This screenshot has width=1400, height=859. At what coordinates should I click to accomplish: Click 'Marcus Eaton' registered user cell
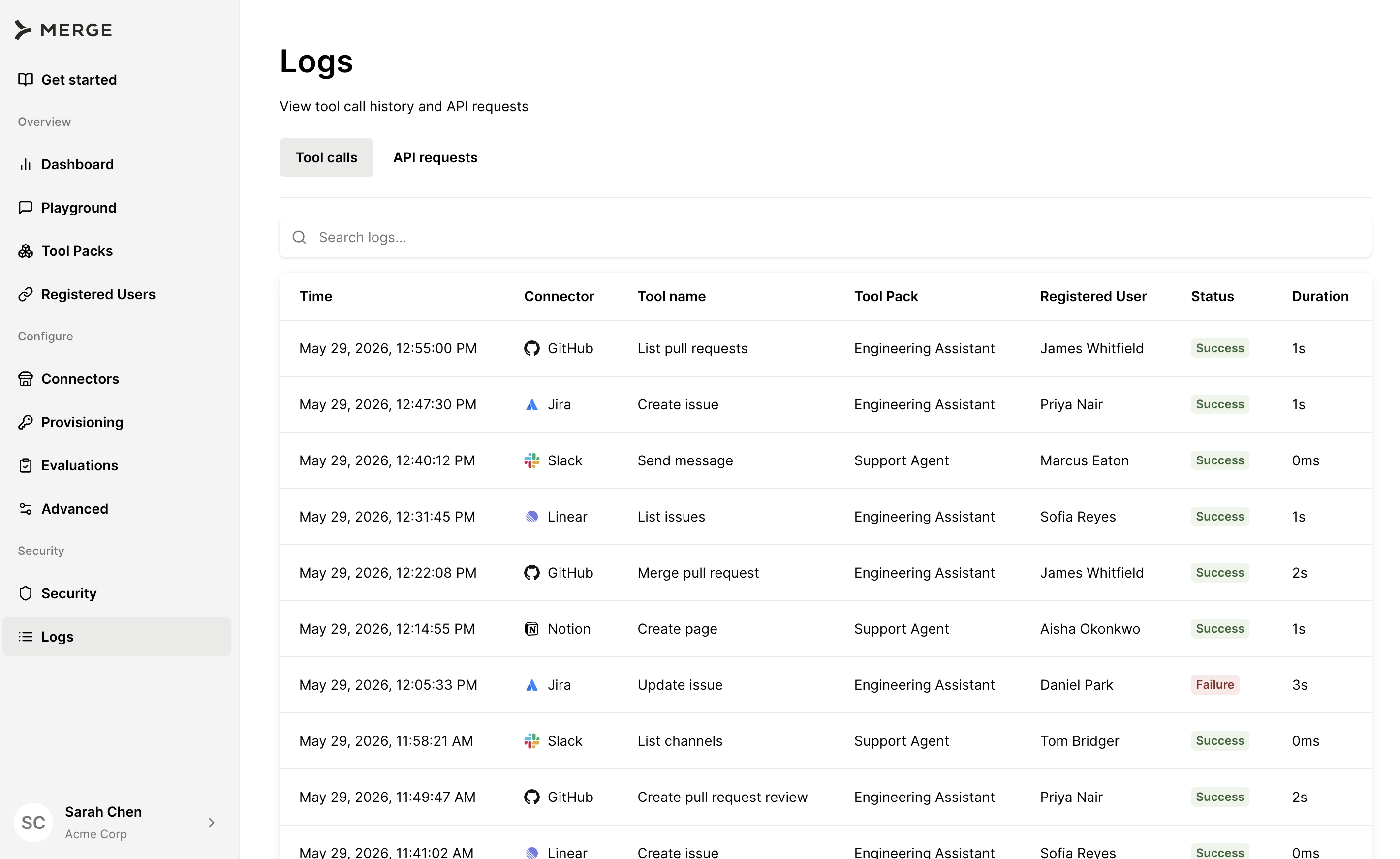pos(1084,461)
